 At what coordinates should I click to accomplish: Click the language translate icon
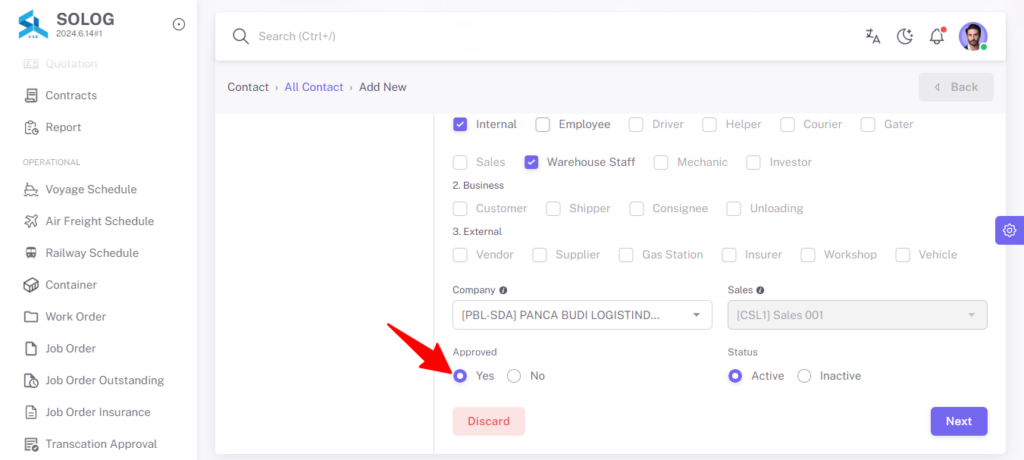872,36
